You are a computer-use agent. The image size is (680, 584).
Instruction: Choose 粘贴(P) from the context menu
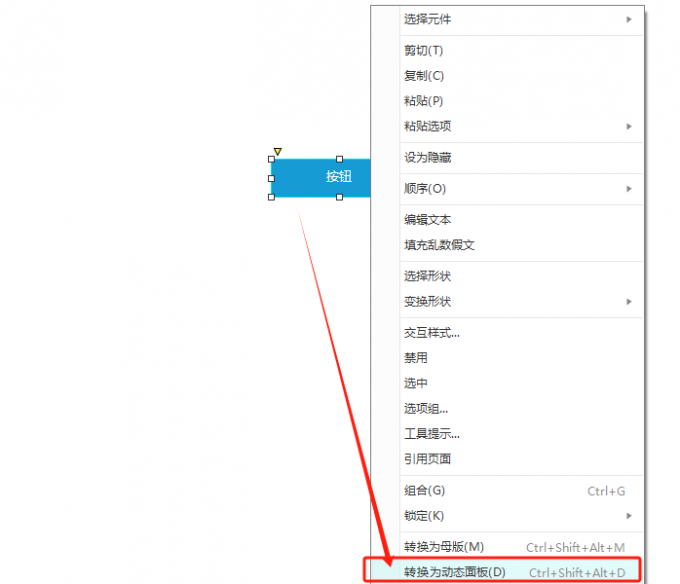507,101
